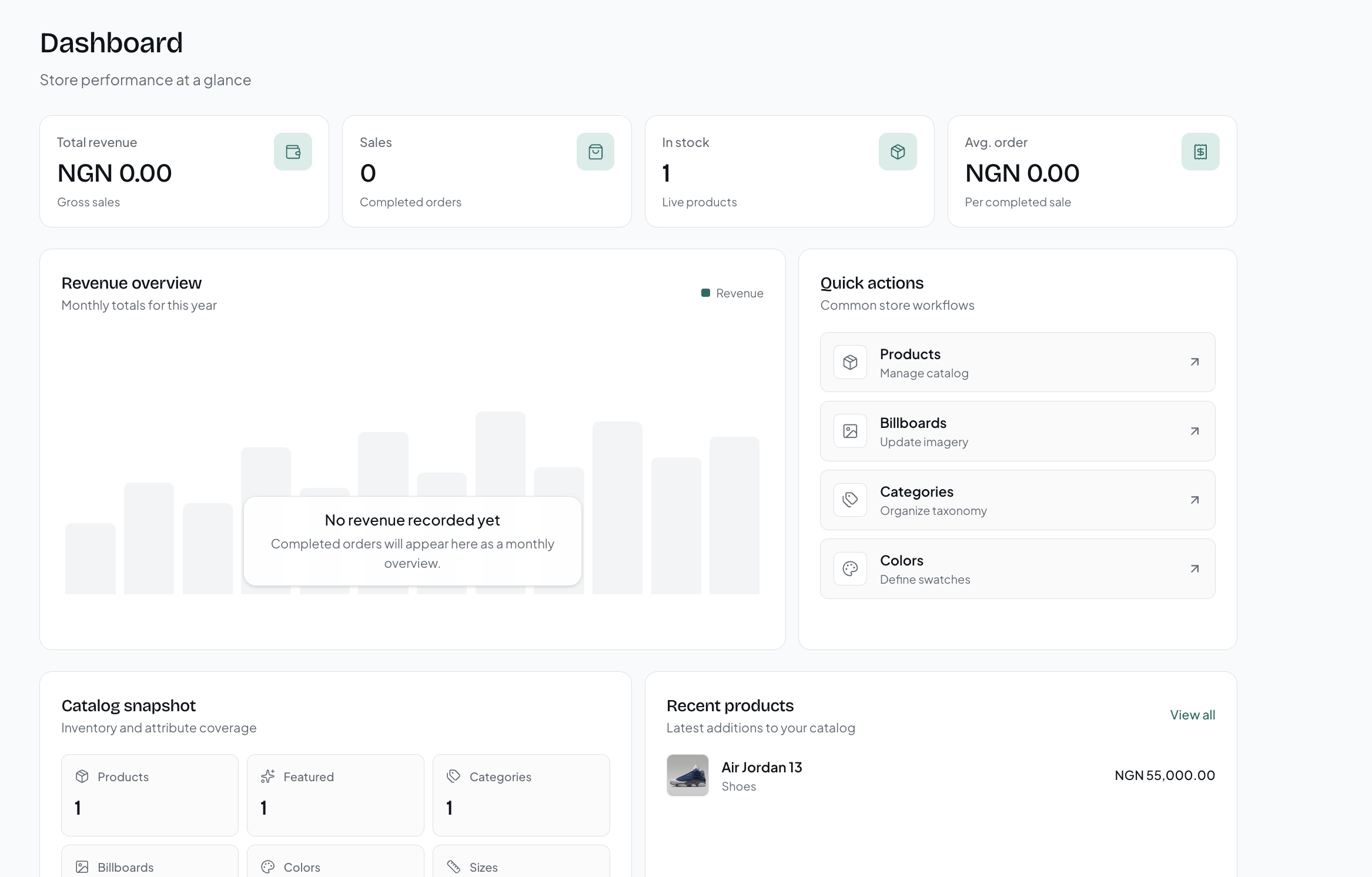This screenshot has height=877, width=1372.
Task: Click the Gross sales caption
Action: pyautogui.click(x=88, y=202)
